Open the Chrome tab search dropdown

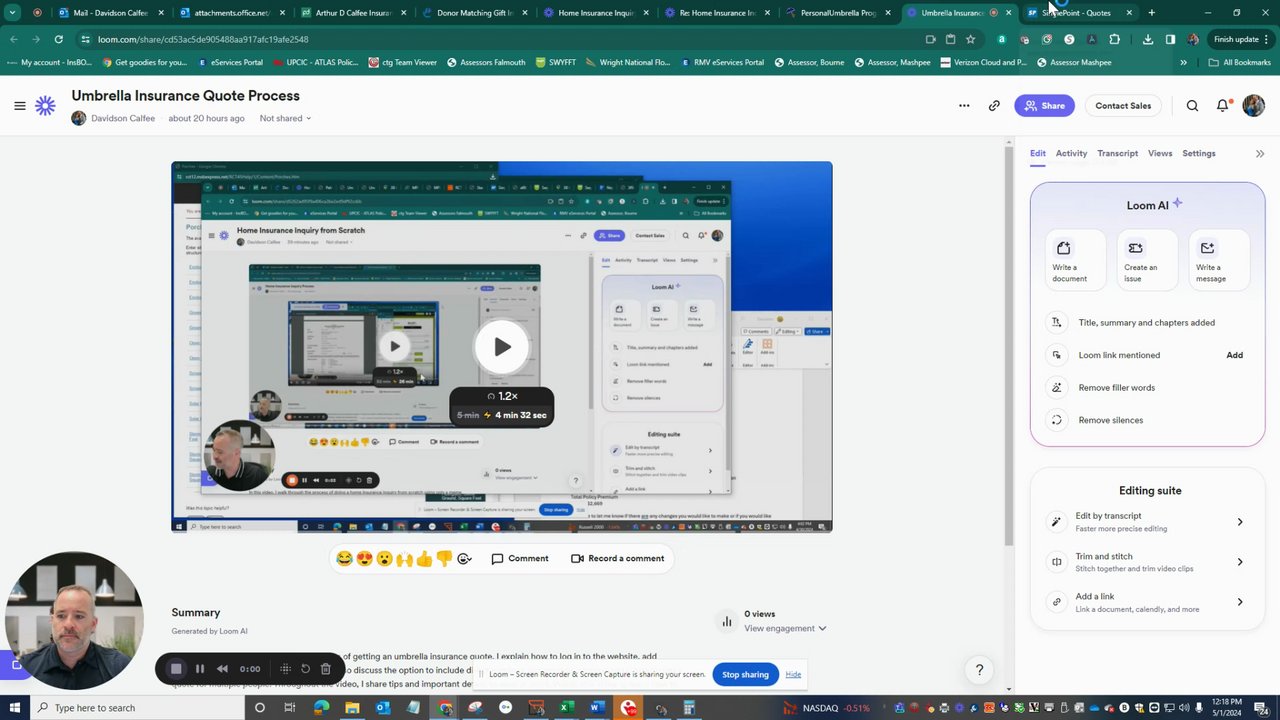coord(12,13)
